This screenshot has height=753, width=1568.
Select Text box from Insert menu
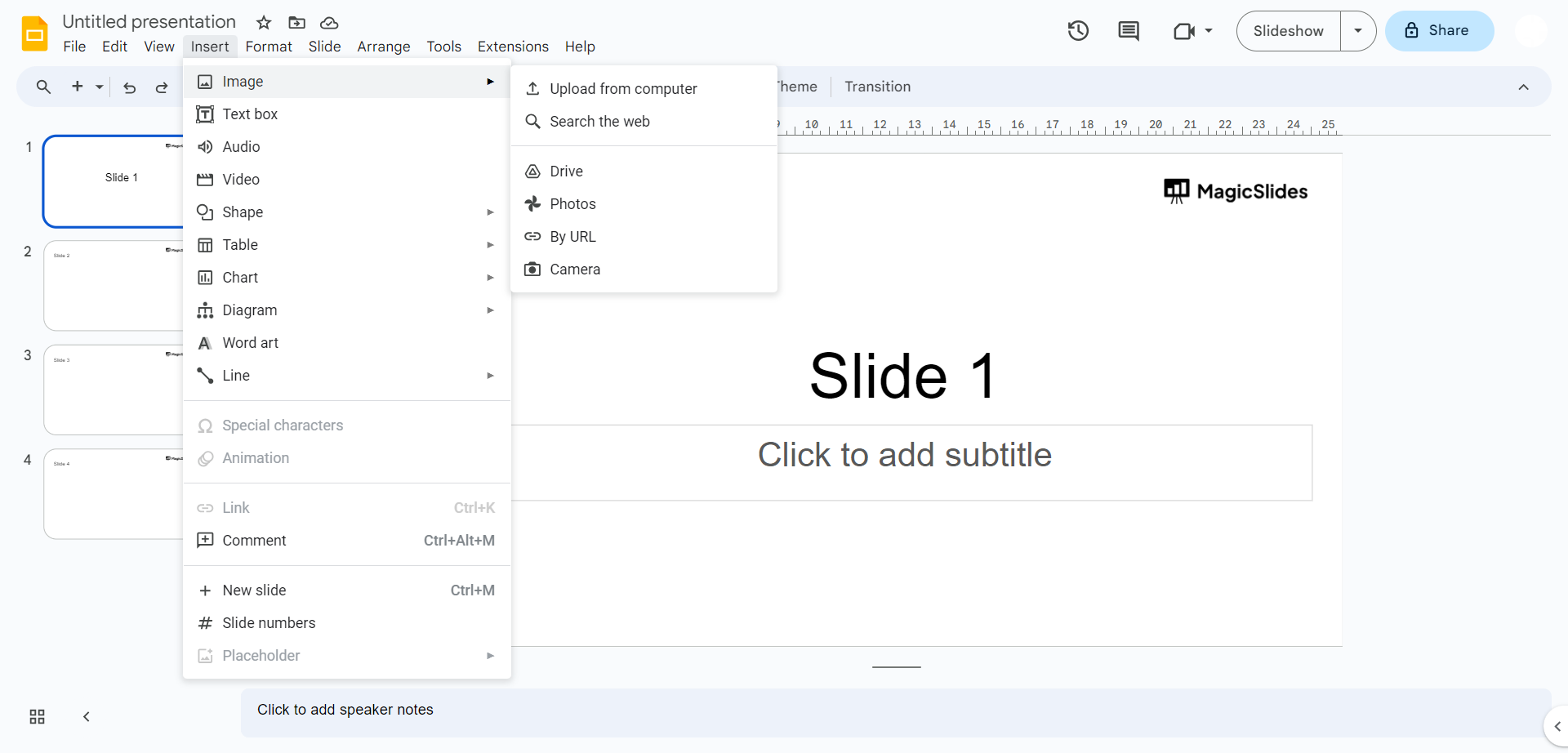250,114
